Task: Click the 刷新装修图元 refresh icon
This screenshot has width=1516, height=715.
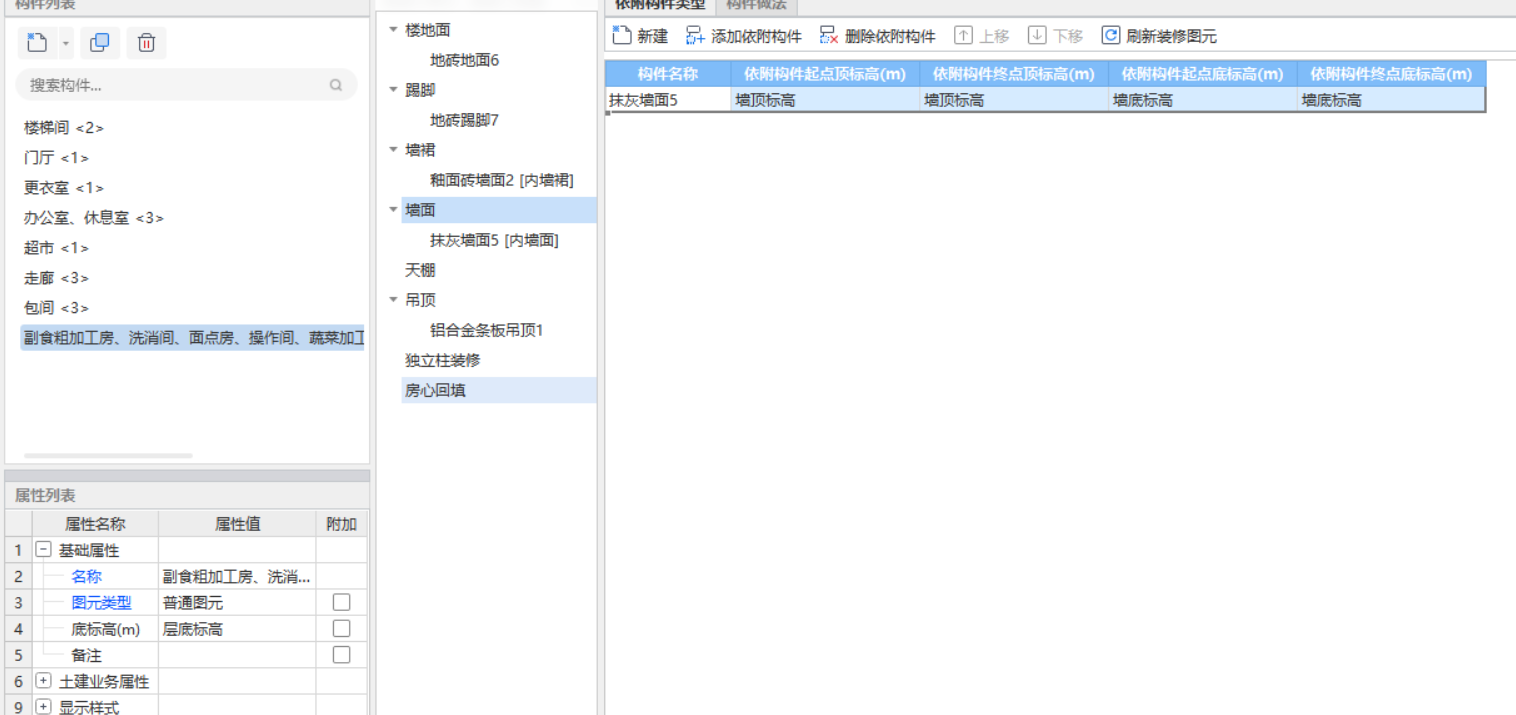Action: coord(1110,34)
